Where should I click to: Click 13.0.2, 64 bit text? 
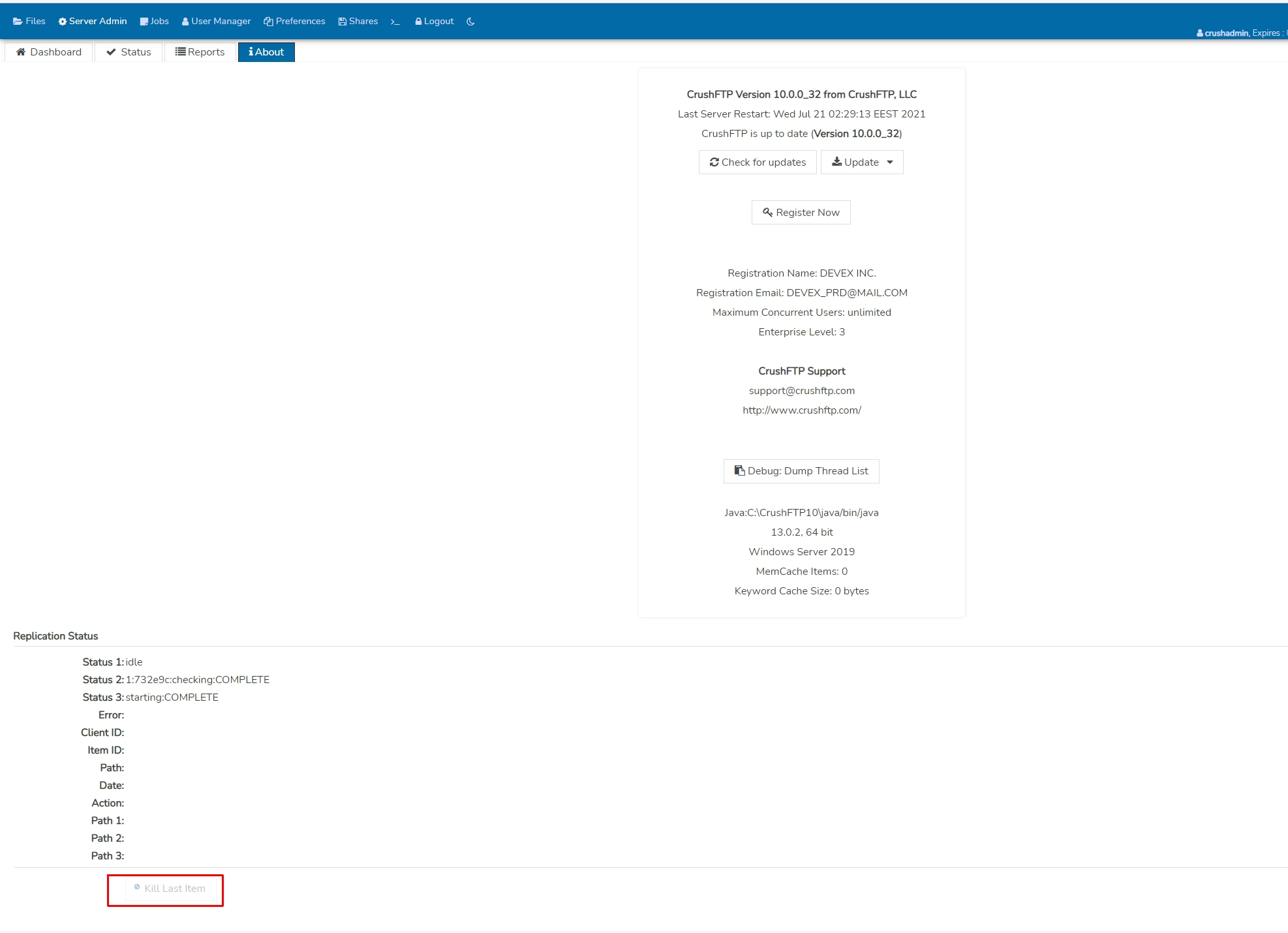coord(801,532)
